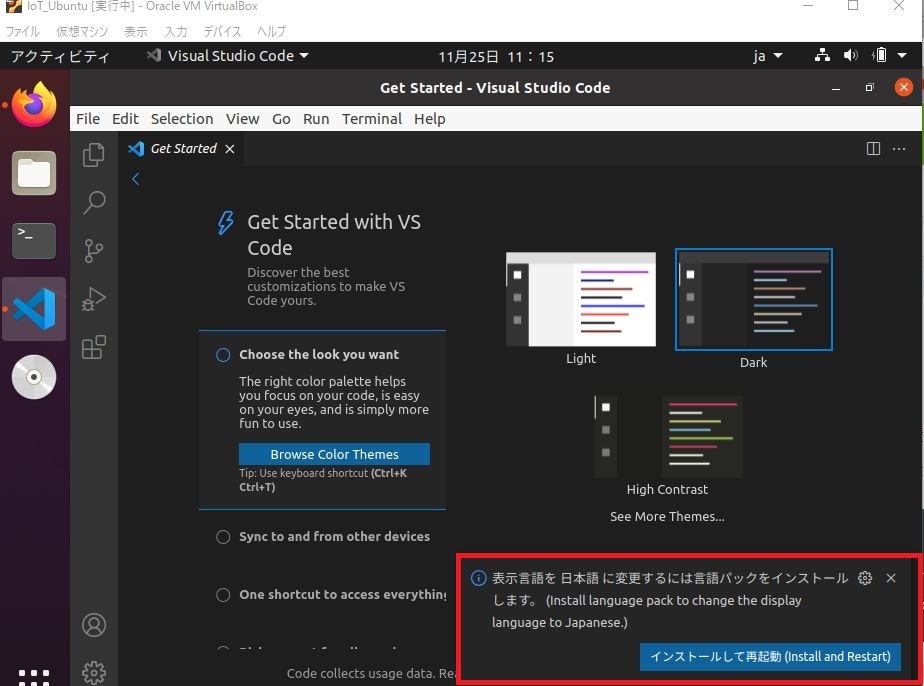Open Terminal from the Ubuntu dock
This screenshot has height=686, width=924.
(x=34, y=240)
